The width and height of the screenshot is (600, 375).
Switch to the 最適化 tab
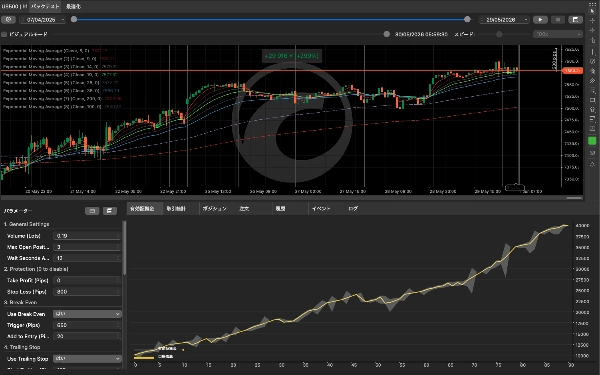(x=73, y=7)
